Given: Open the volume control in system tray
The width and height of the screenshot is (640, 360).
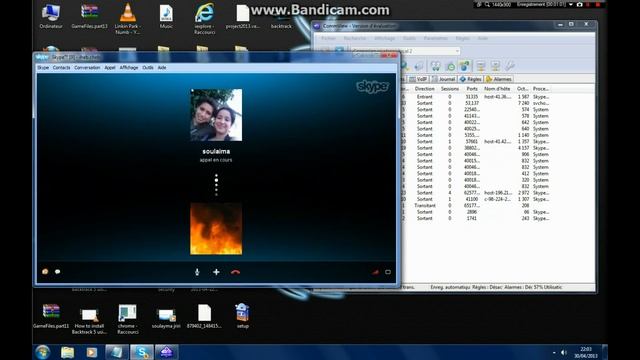Looking at the screenshot, I should click(564, 353).
